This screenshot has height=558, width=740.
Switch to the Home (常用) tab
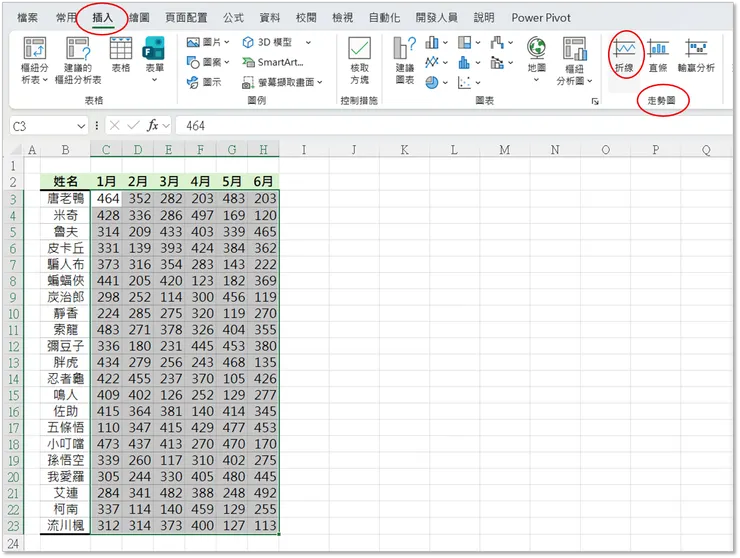66,18
